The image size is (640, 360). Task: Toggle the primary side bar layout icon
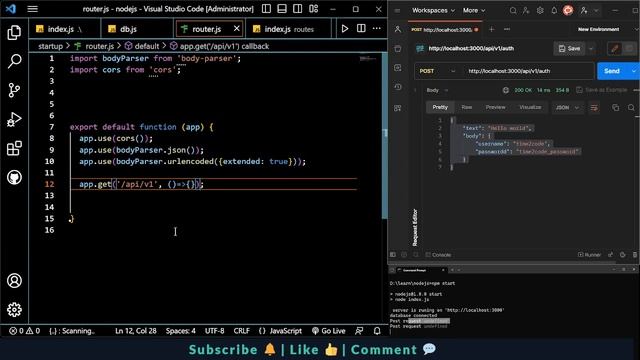click(x=267, y=9)
